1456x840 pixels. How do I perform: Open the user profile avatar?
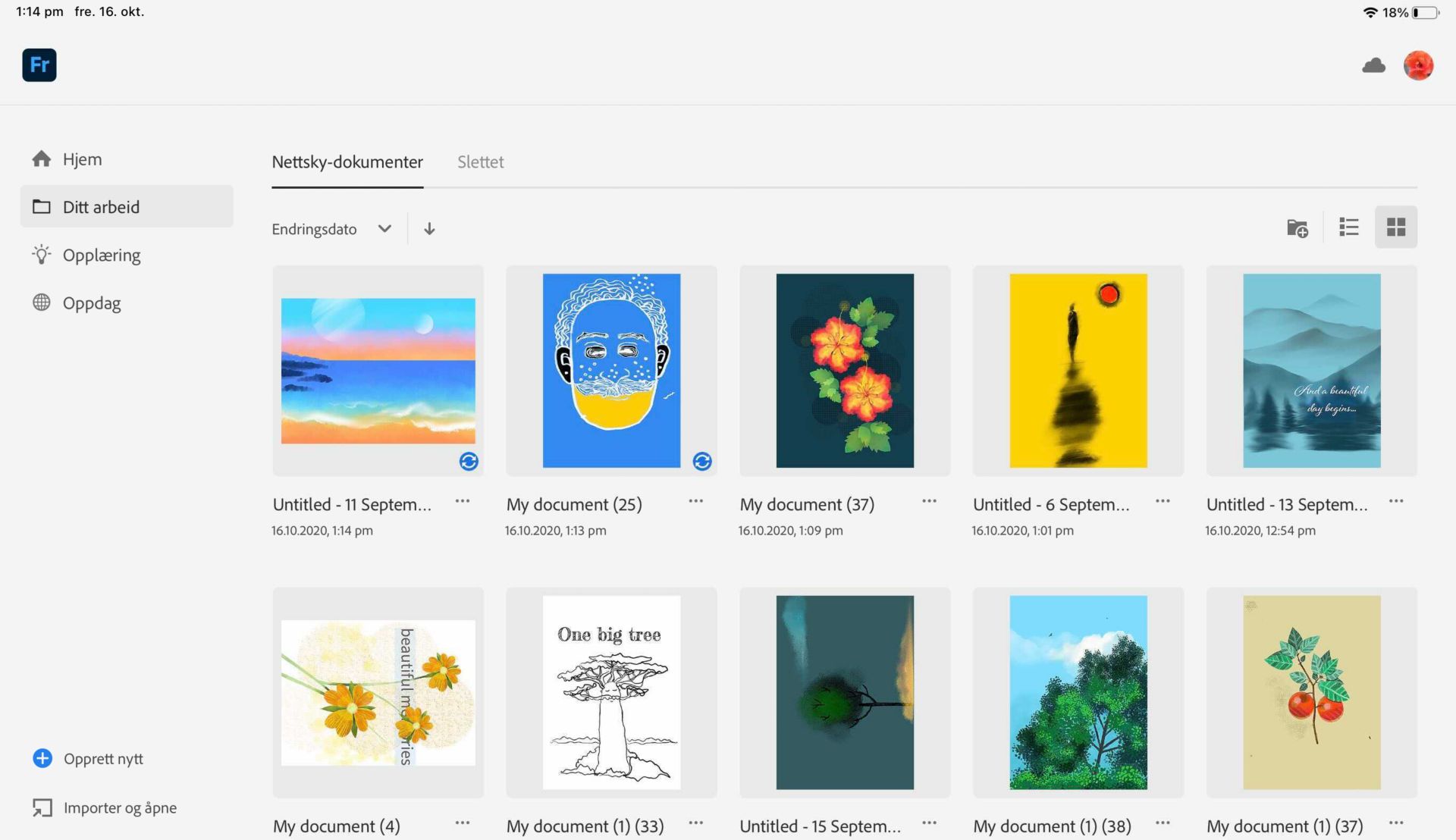pos(1418,66)
